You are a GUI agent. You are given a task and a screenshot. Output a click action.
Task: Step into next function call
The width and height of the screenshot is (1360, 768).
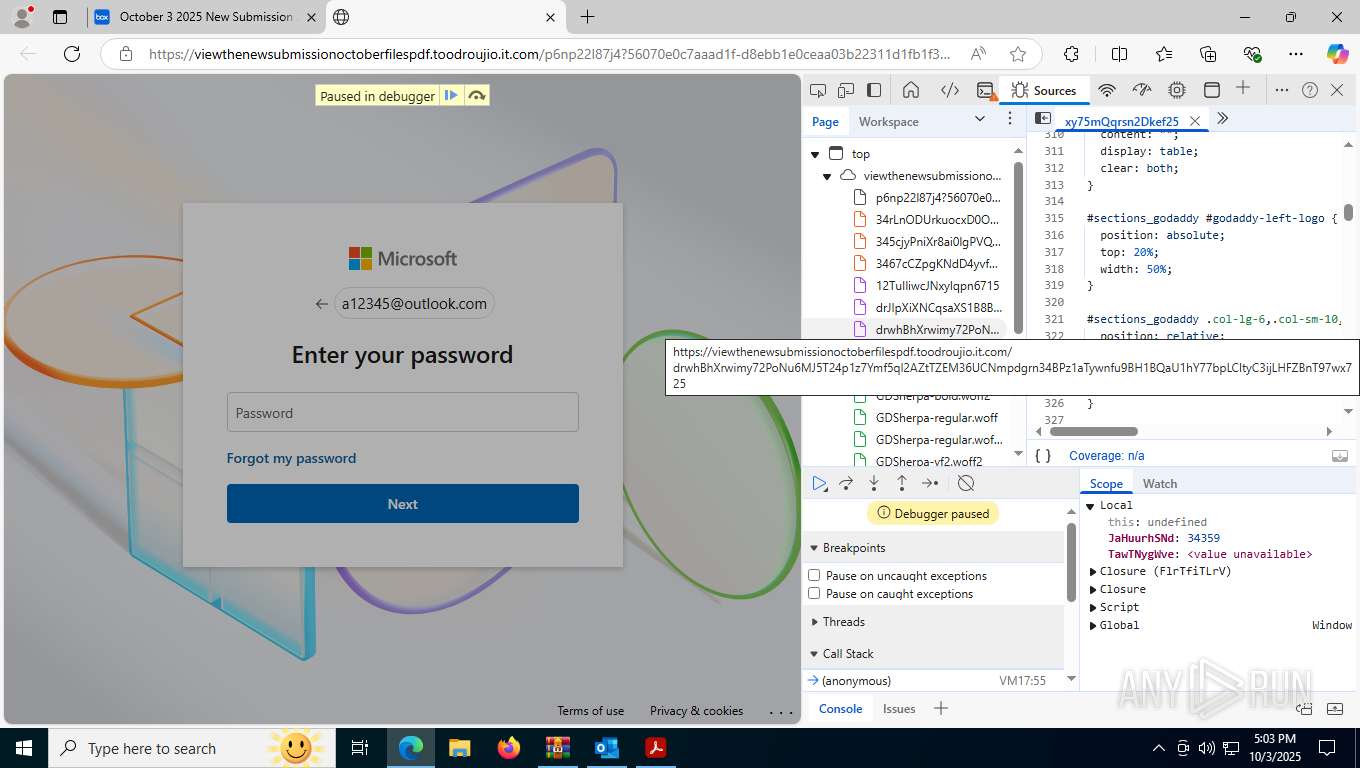coord(874,483)
